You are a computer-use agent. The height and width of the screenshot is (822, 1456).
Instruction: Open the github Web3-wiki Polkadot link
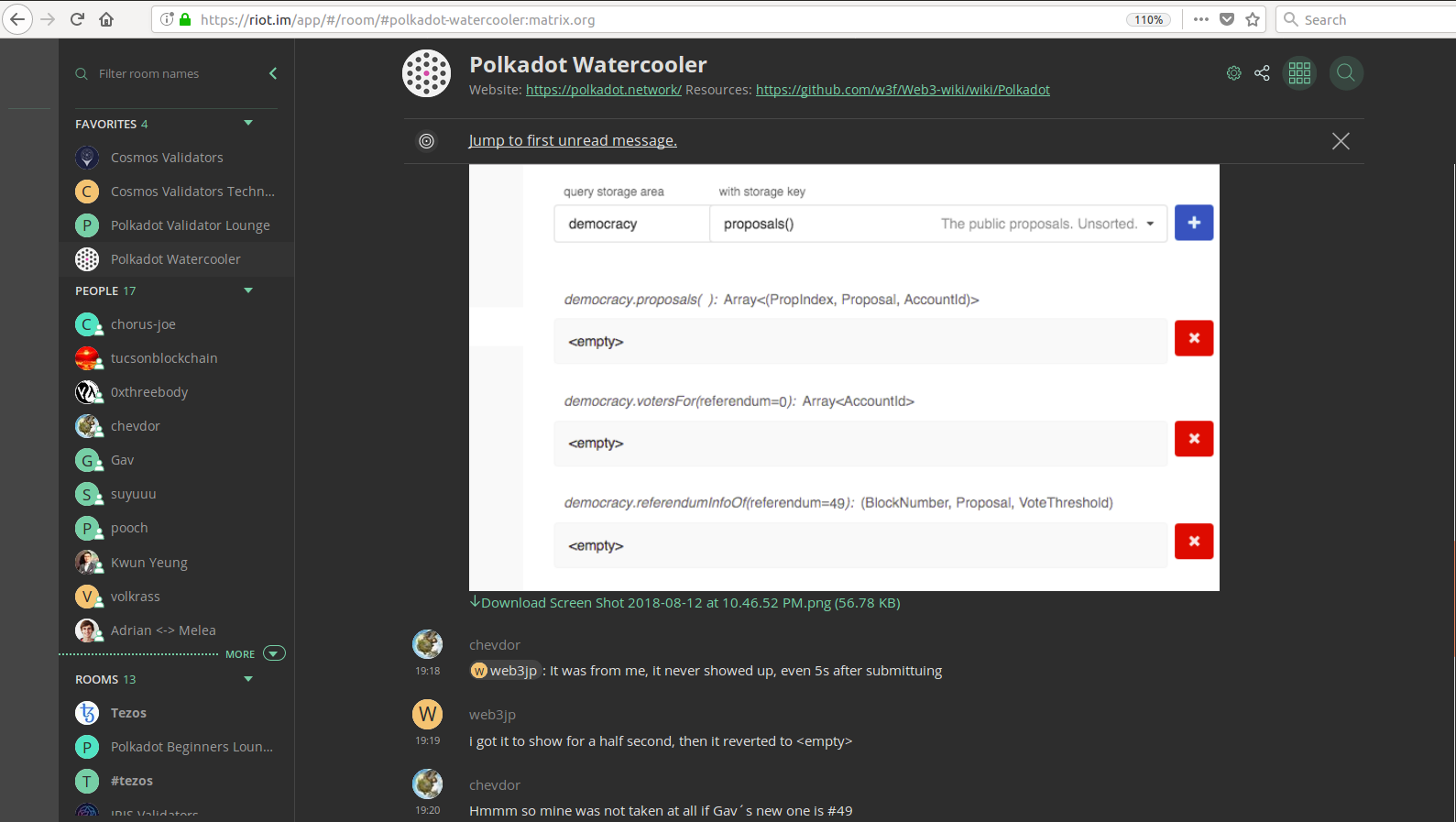pyautogui.click(x=903, y=90)
